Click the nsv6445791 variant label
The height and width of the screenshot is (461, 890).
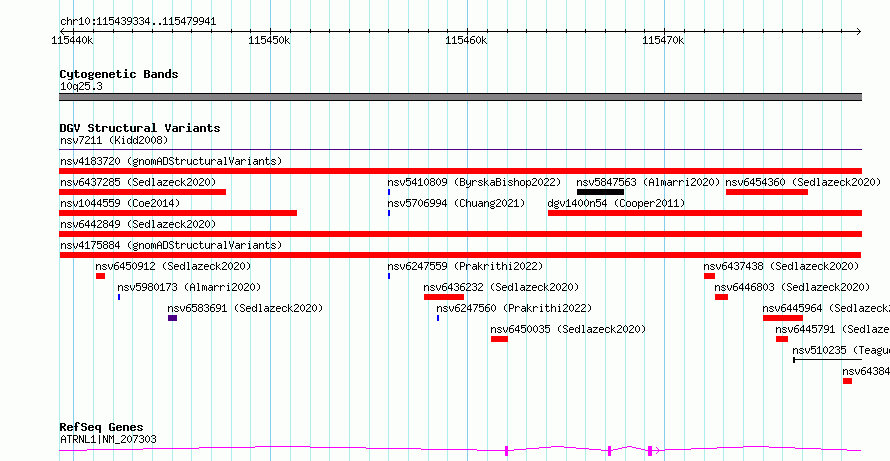[x=833, y=329]
